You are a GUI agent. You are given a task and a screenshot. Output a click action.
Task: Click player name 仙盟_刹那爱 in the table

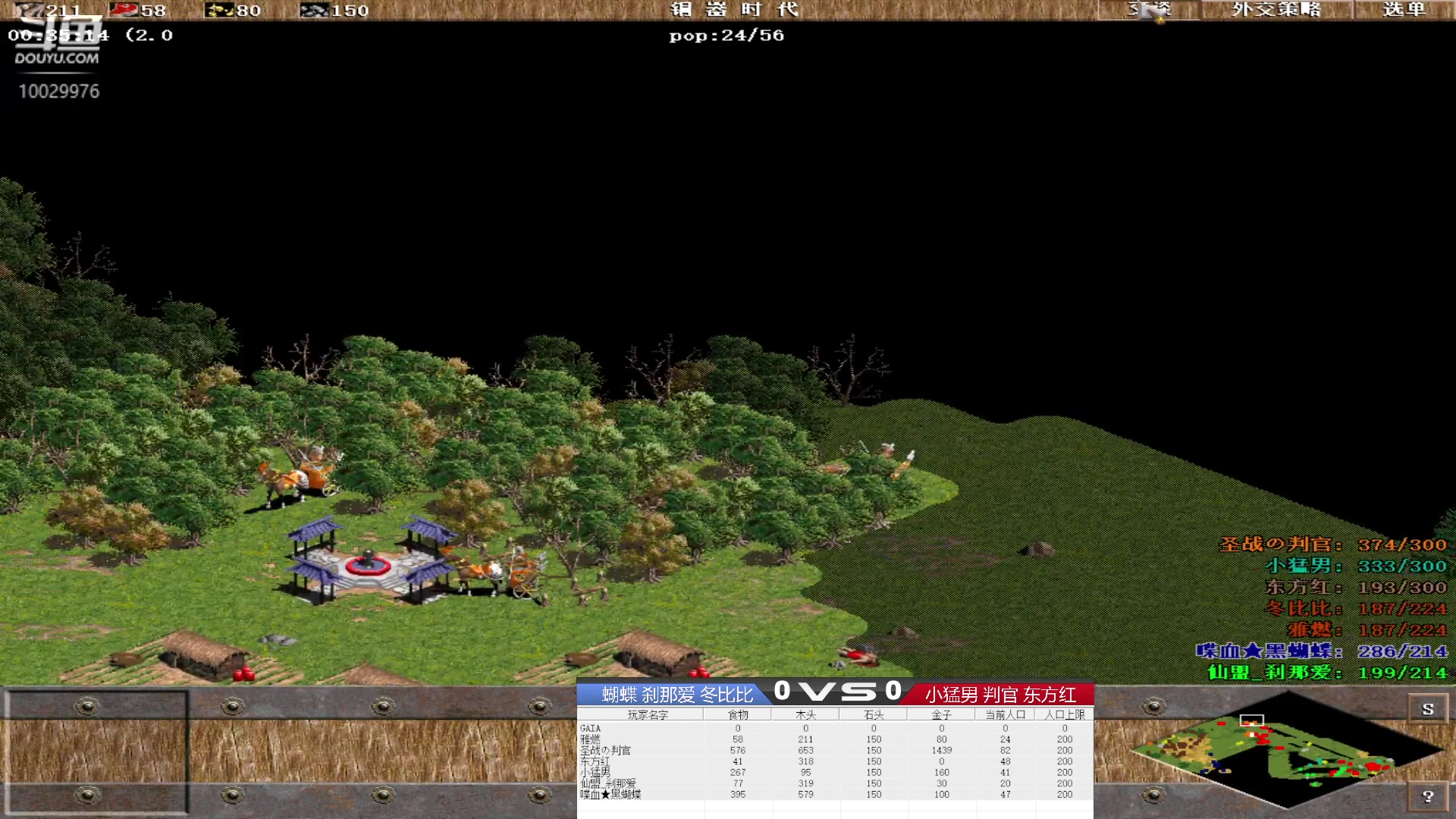coord(608,783)
